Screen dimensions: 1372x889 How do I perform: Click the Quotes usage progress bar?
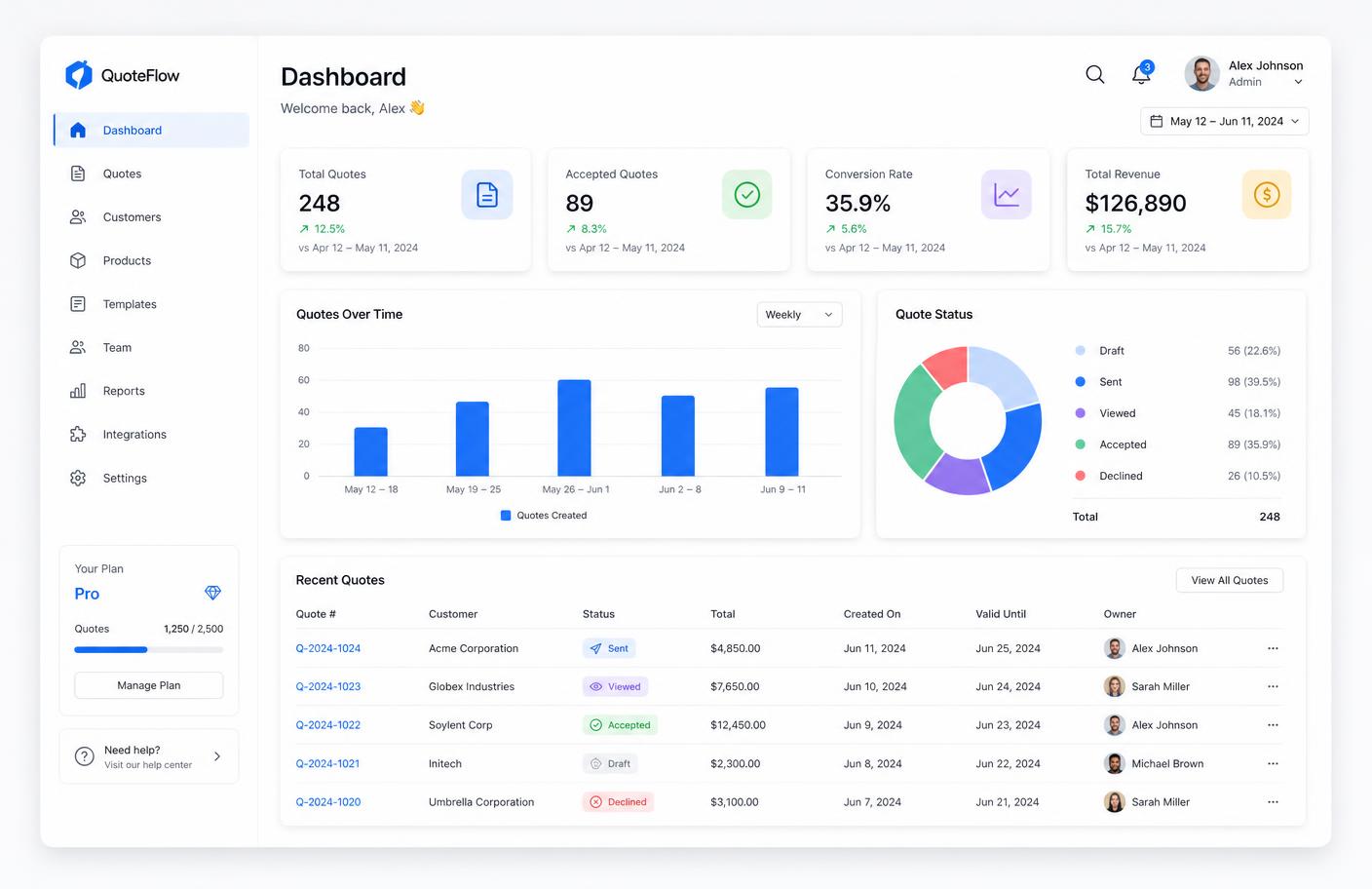pyautogui.click(x=149, y=649)
